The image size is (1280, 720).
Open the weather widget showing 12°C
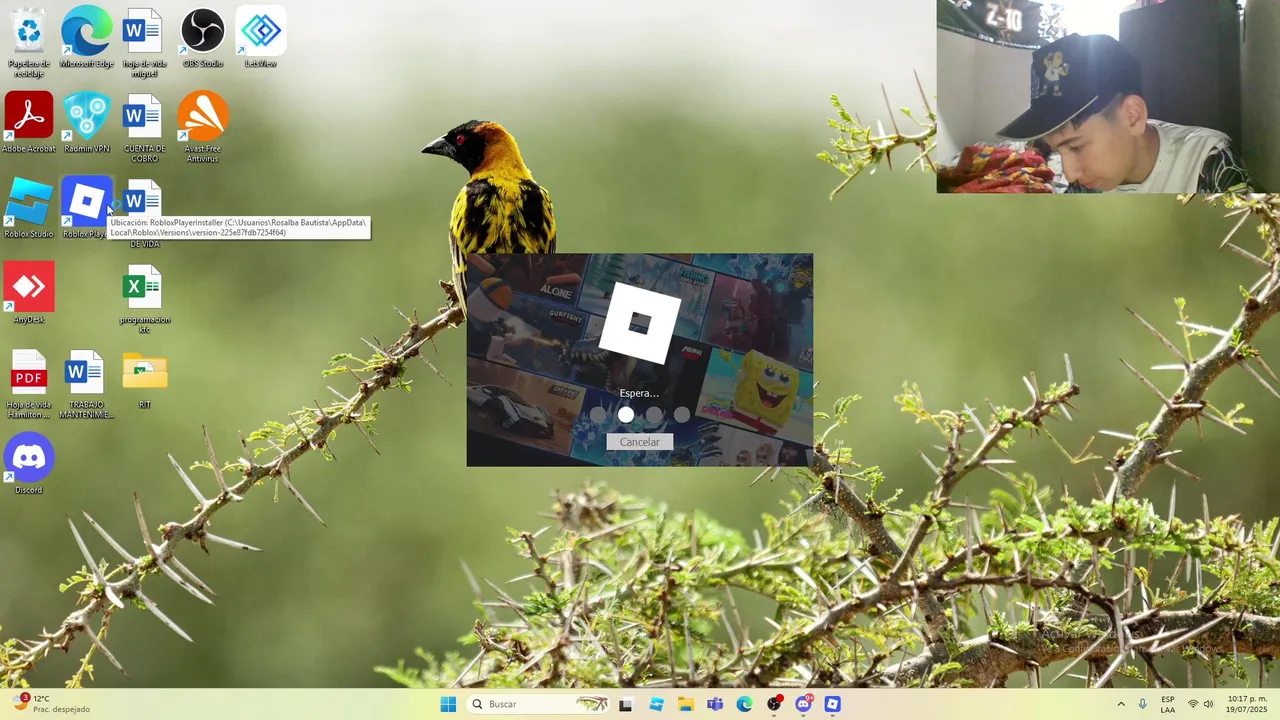(50, 704)
